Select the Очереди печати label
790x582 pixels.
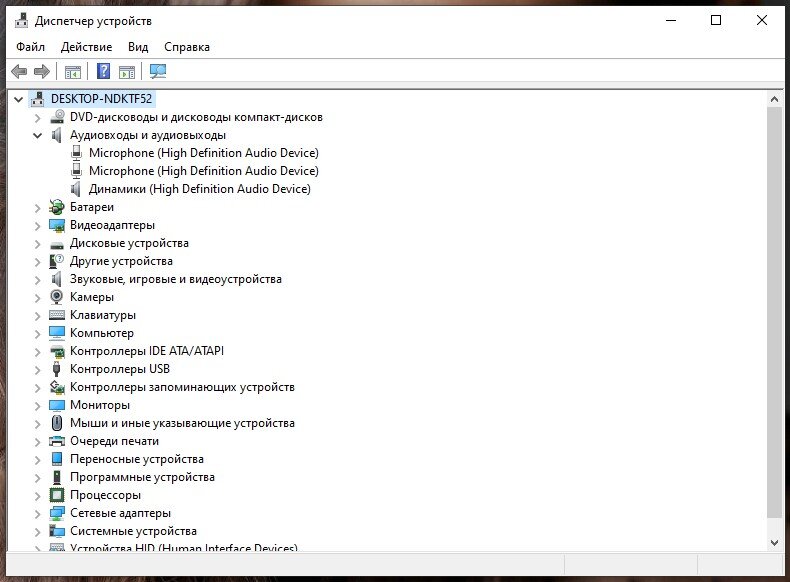(114, 441)
